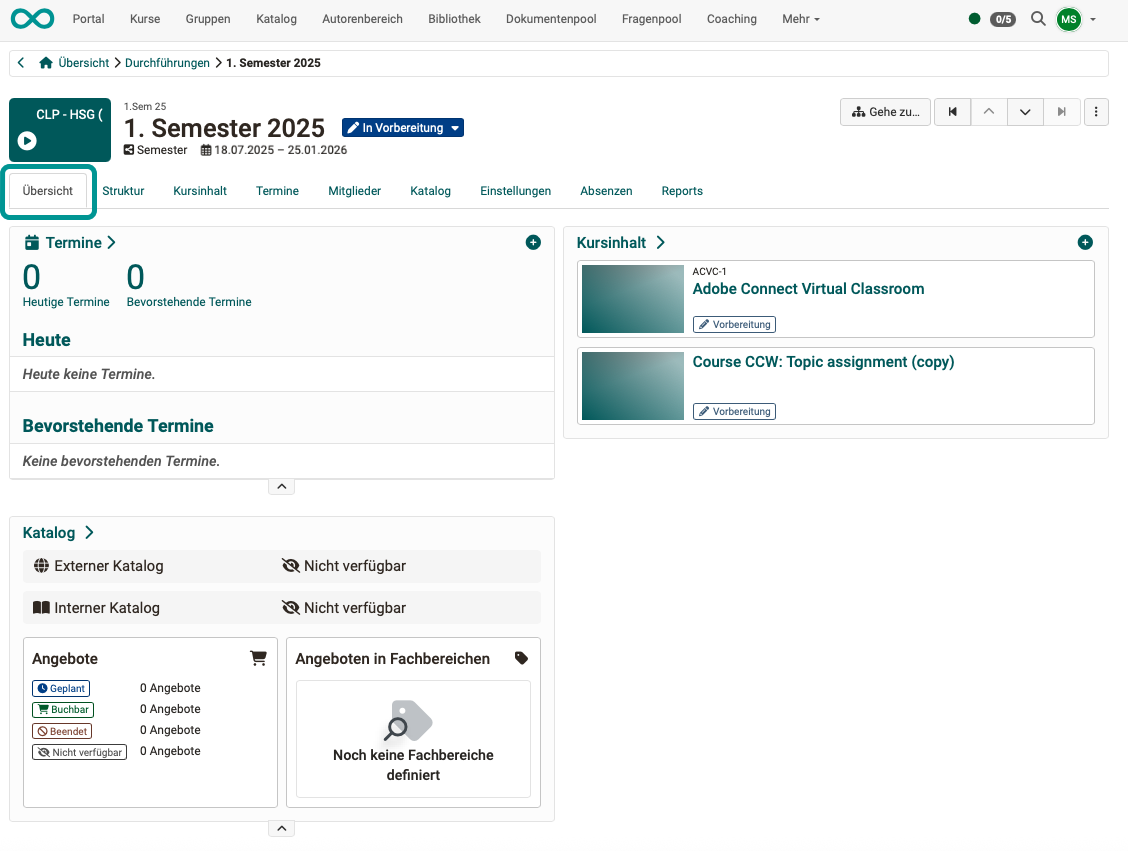Screen dimensions: 1128x851
Task: Toggle the Geplant filter chip
Action: point(60,688)
